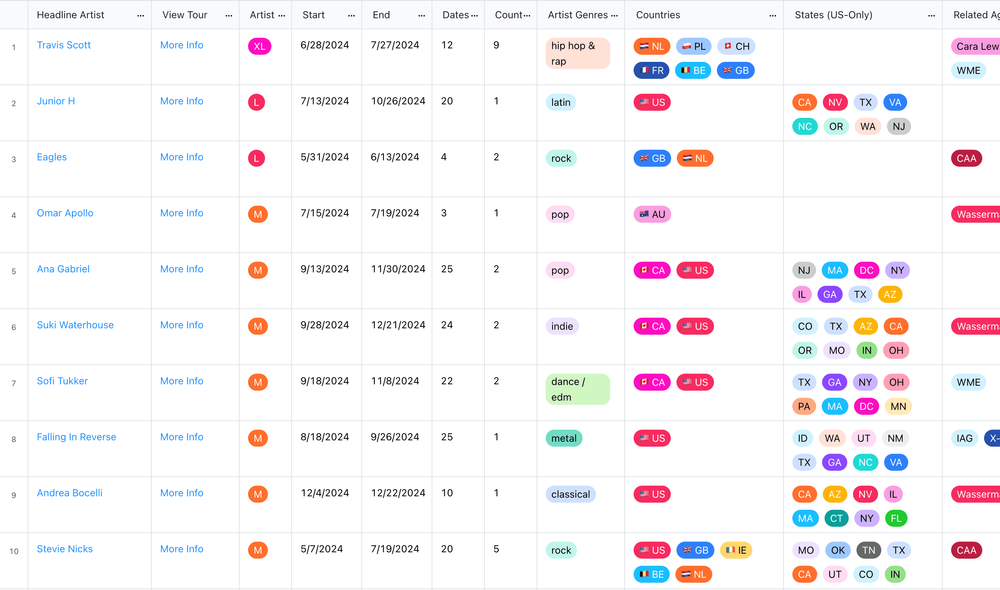Click PL country flag tag
Screen dimensions: 1000x590
point(694,46)
